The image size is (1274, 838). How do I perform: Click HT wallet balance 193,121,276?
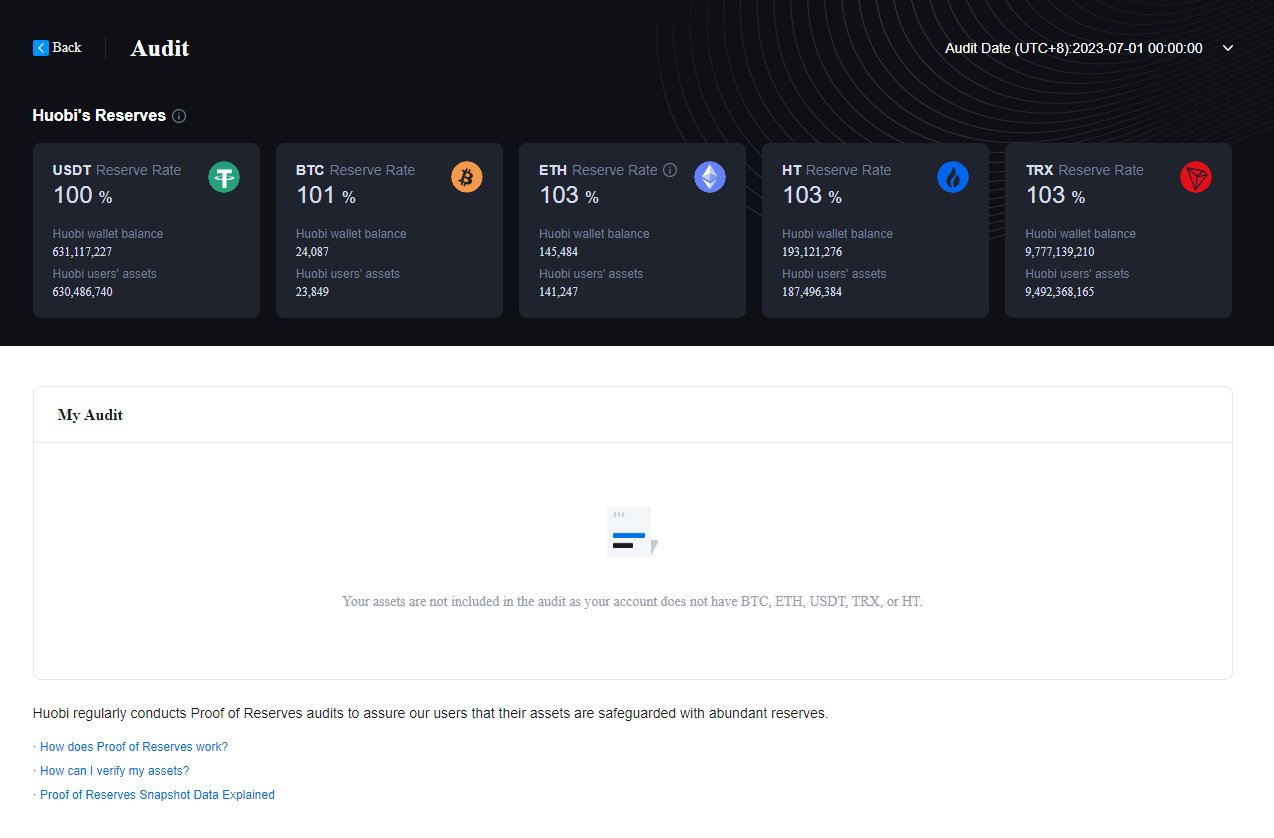[812, 252]
